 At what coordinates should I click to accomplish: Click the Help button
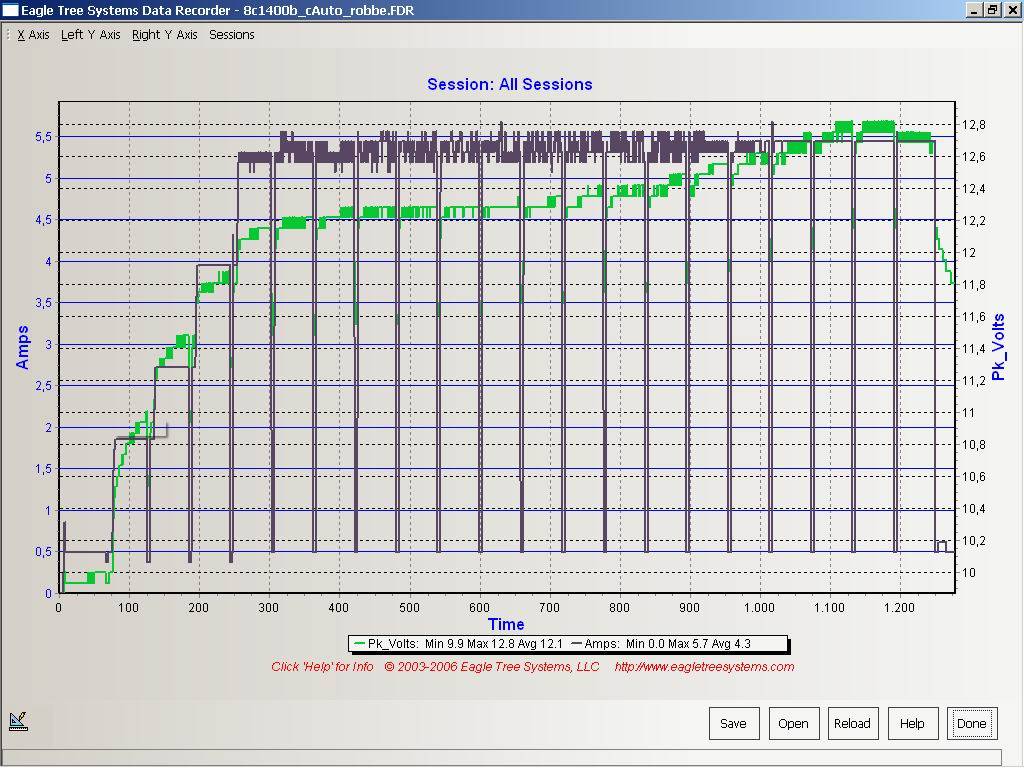point(912,724)
